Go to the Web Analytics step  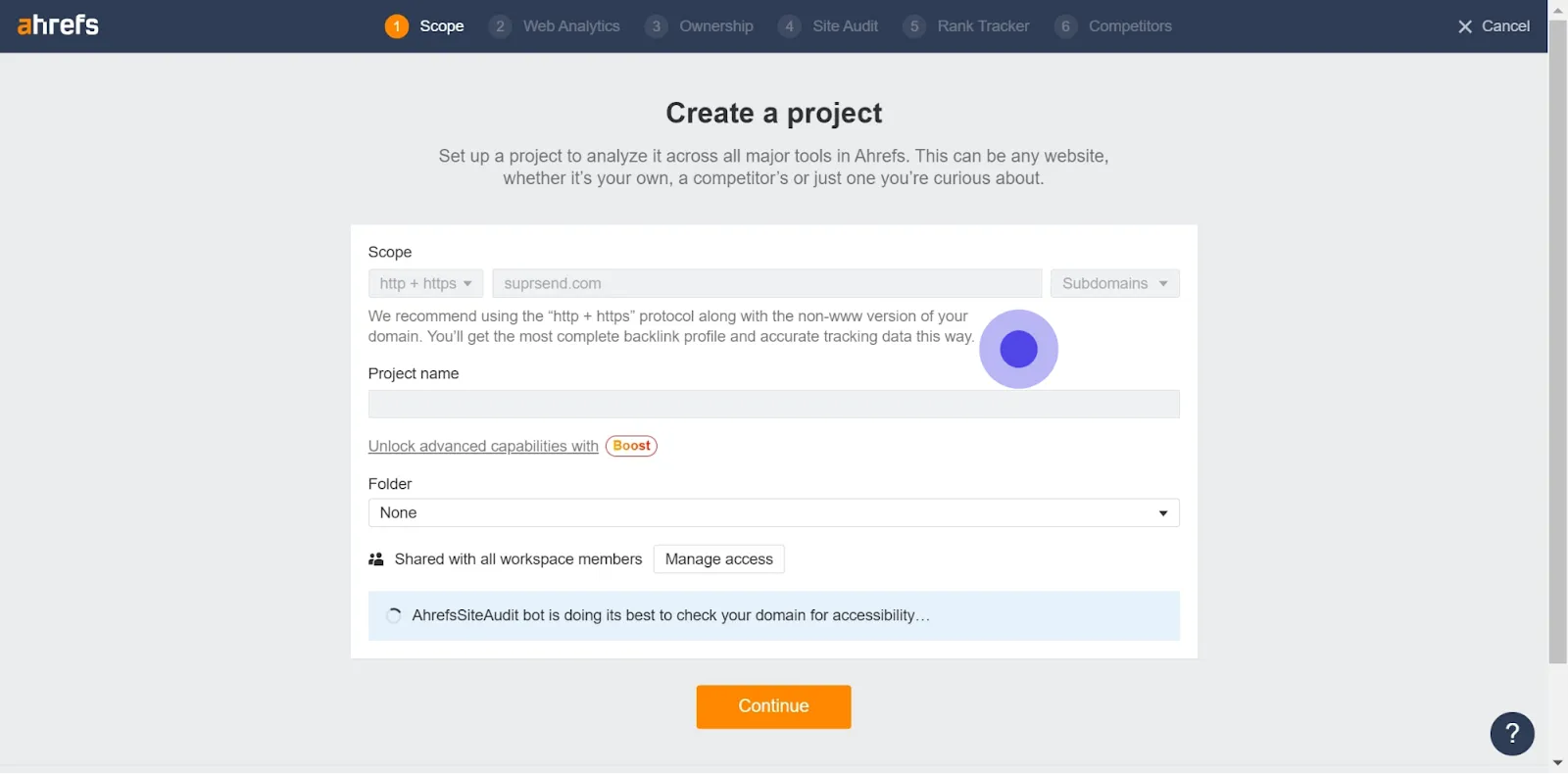point(555,26)
